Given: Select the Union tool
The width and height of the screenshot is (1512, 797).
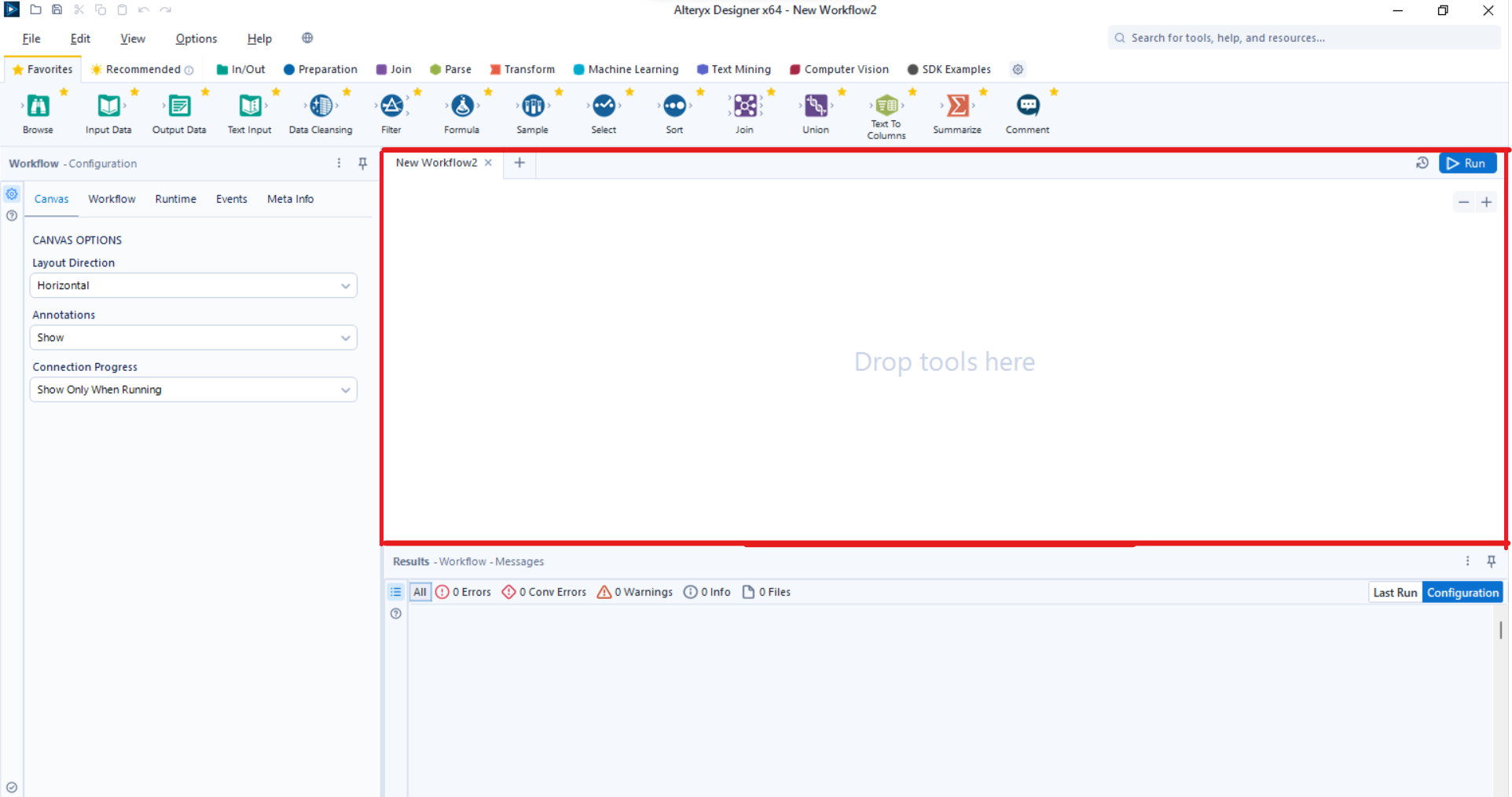Looking at the screenshot, I should tap(816, 105).
